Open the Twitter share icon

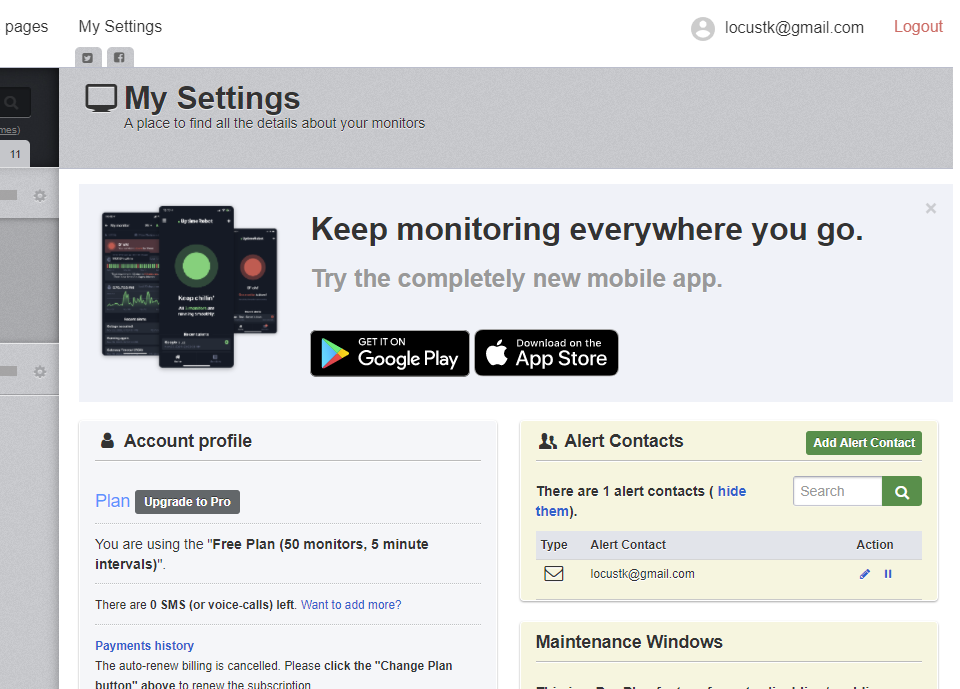pos(88,58)
